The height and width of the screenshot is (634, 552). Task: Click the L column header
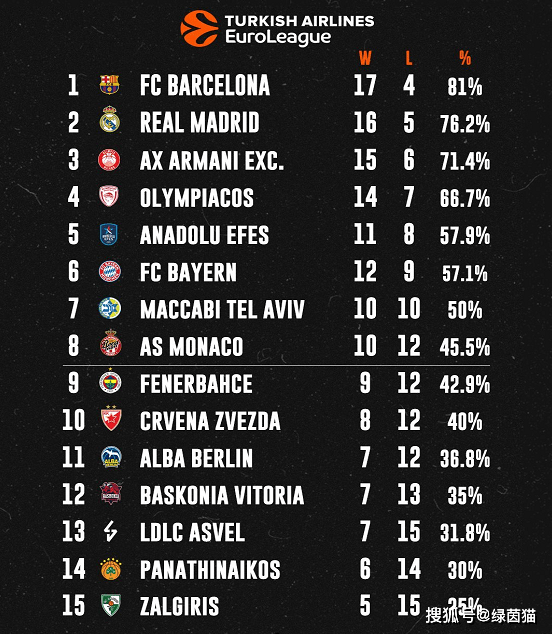tap(409, 58)
